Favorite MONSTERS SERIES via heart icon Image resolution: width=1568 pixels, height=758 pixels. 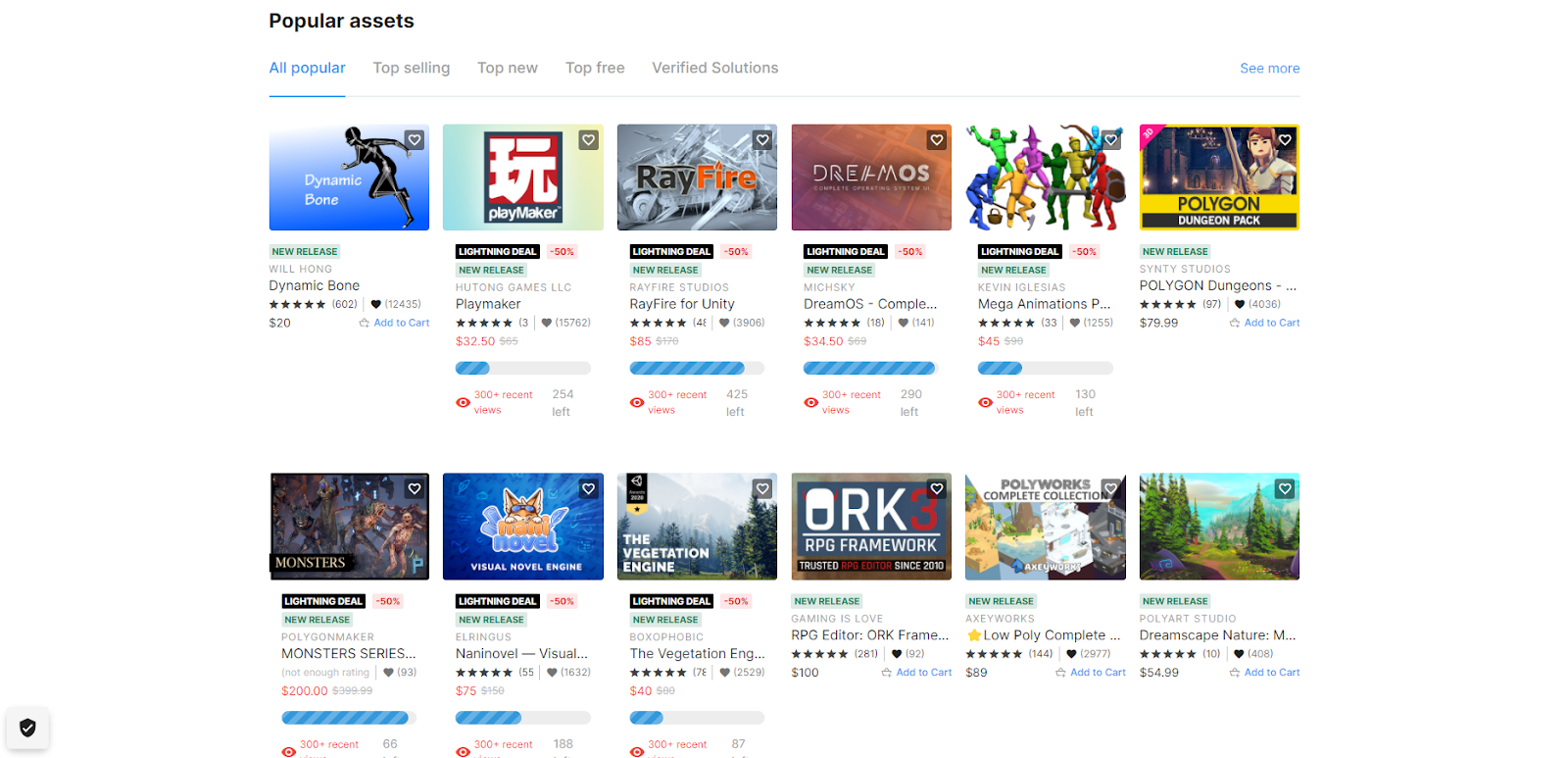click(415, 489)
